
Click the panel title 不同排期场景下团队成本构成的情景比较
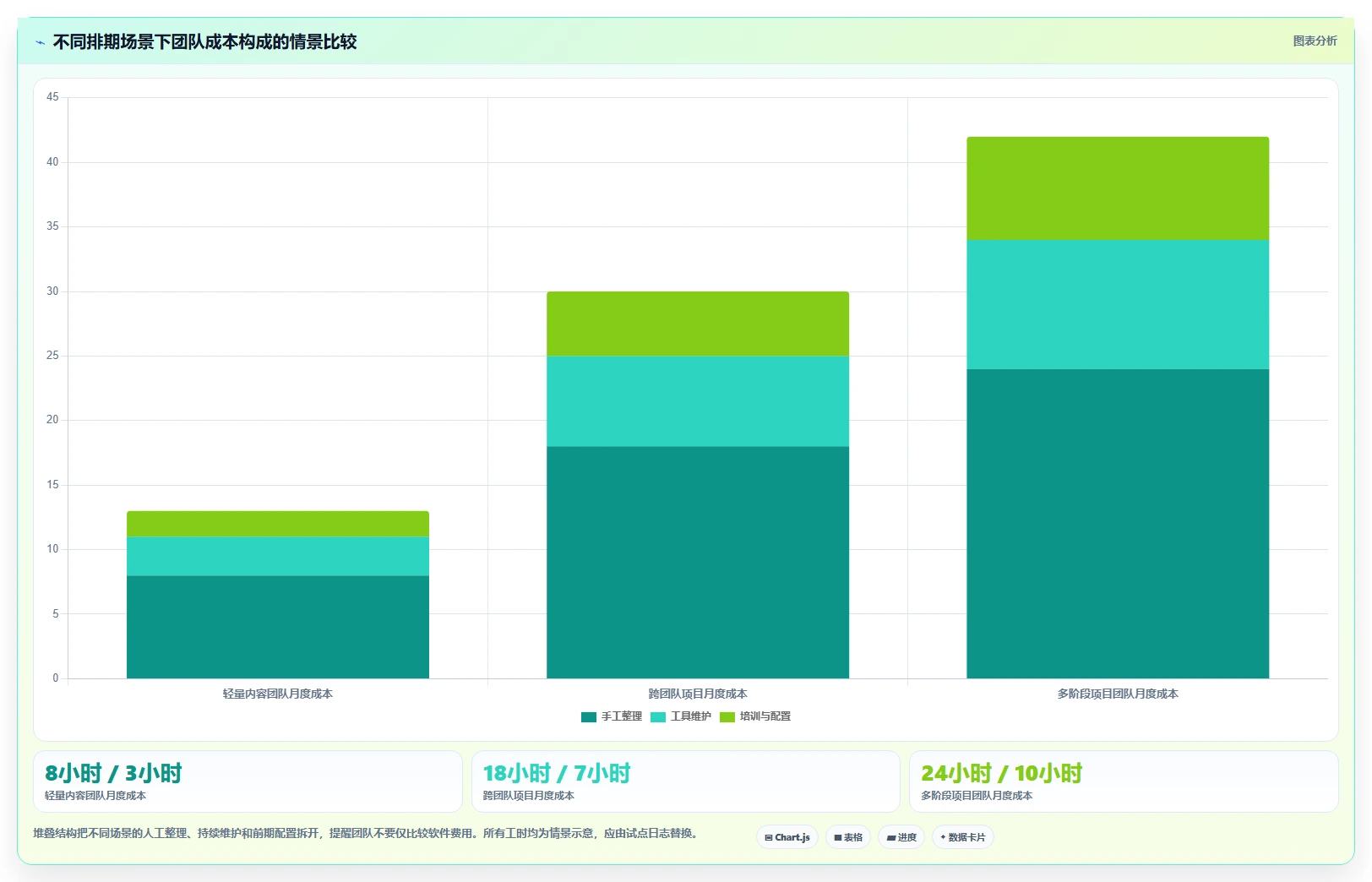coord(204,42)
